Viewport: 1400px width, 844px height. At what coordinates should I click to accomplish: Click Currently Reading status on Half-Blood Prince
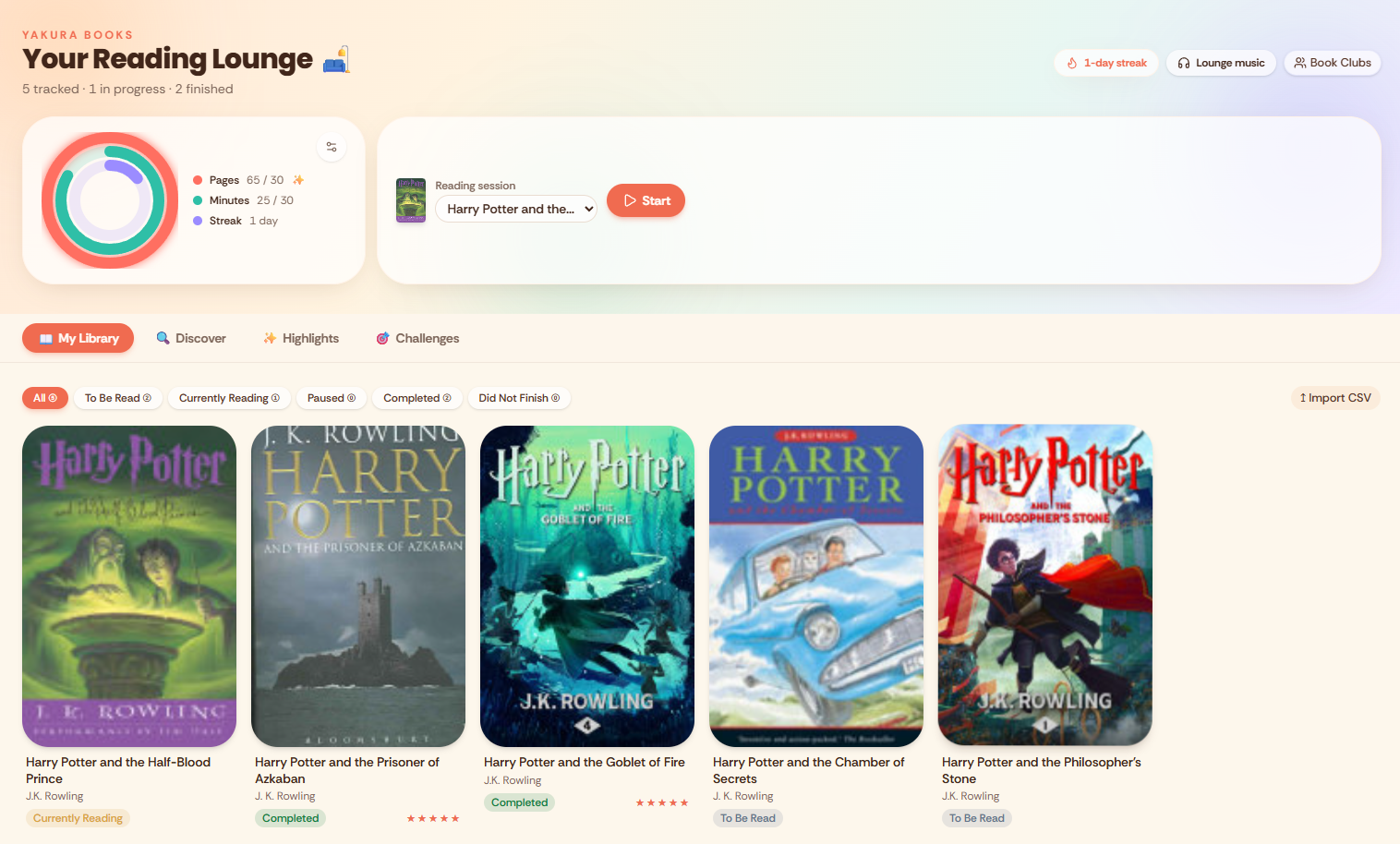78,818
